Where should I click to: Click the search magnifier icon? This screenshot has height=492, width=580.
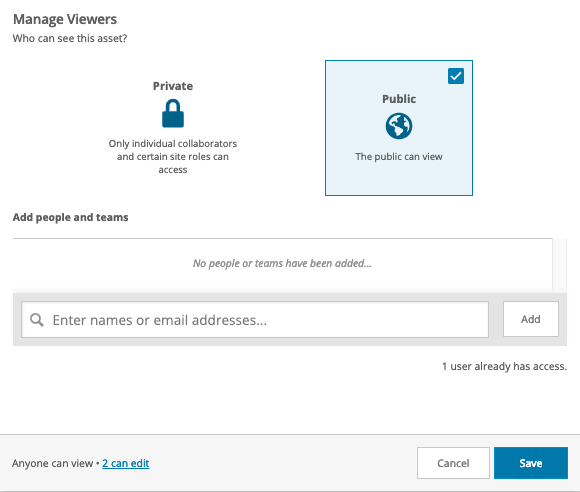pos(37,320)
